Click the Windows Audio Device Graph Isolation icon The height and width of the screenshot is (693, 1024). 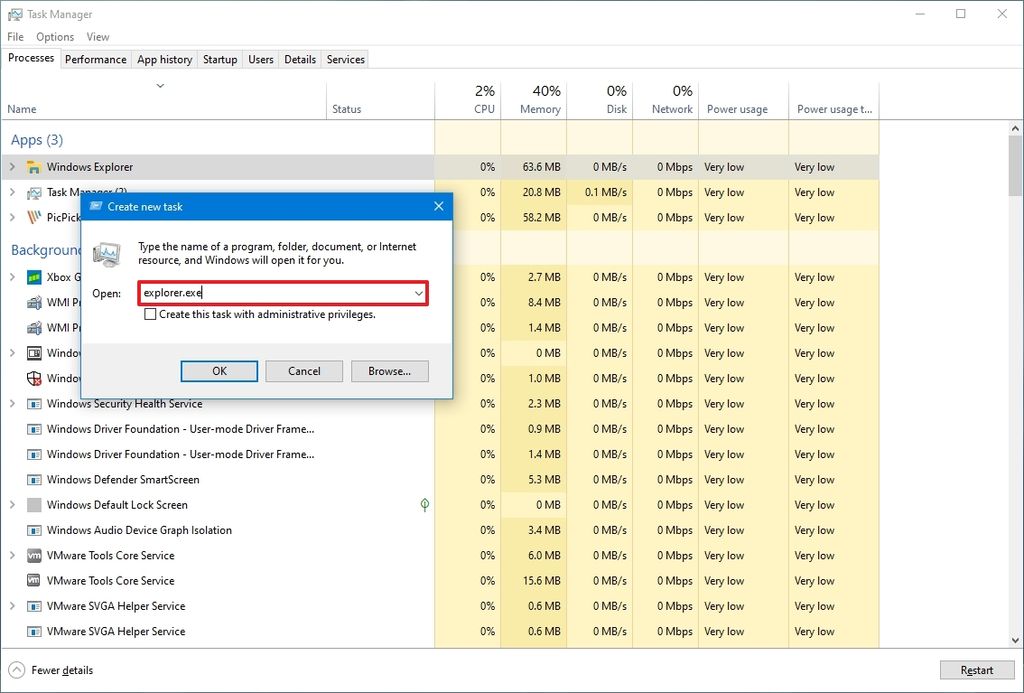click(x=33, y=530)
